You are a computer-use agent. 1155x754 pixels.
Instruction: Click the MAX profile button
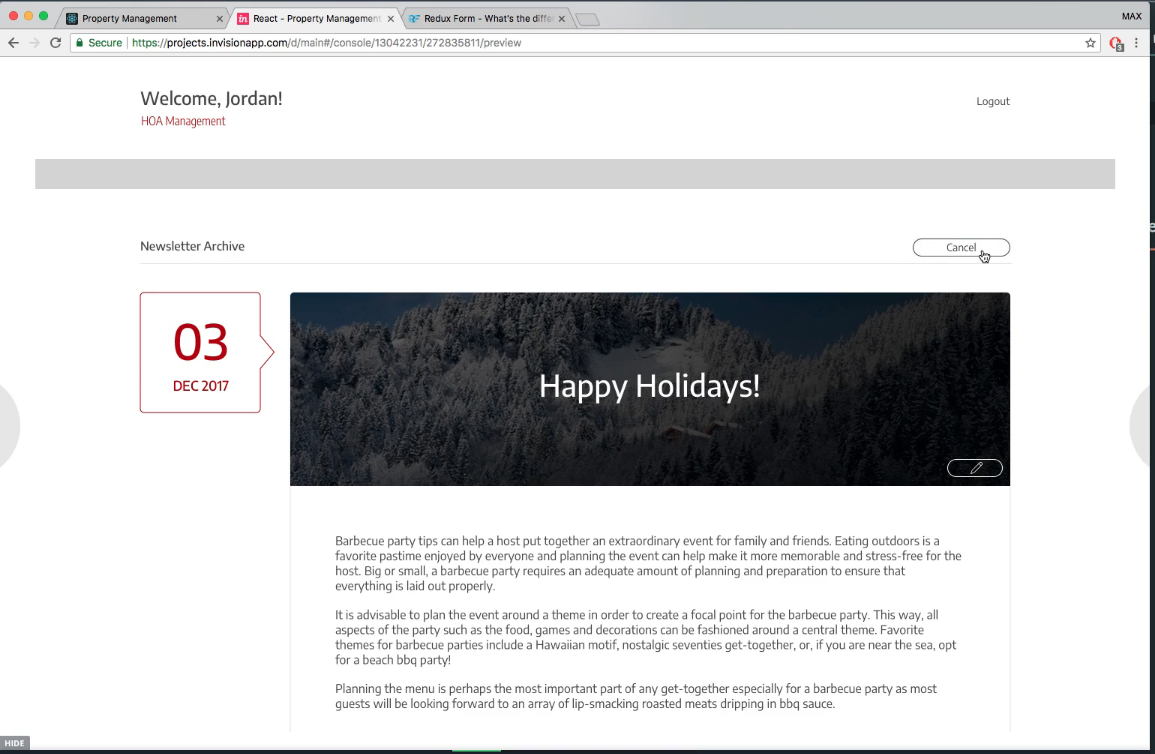(x=1131, y=16)
